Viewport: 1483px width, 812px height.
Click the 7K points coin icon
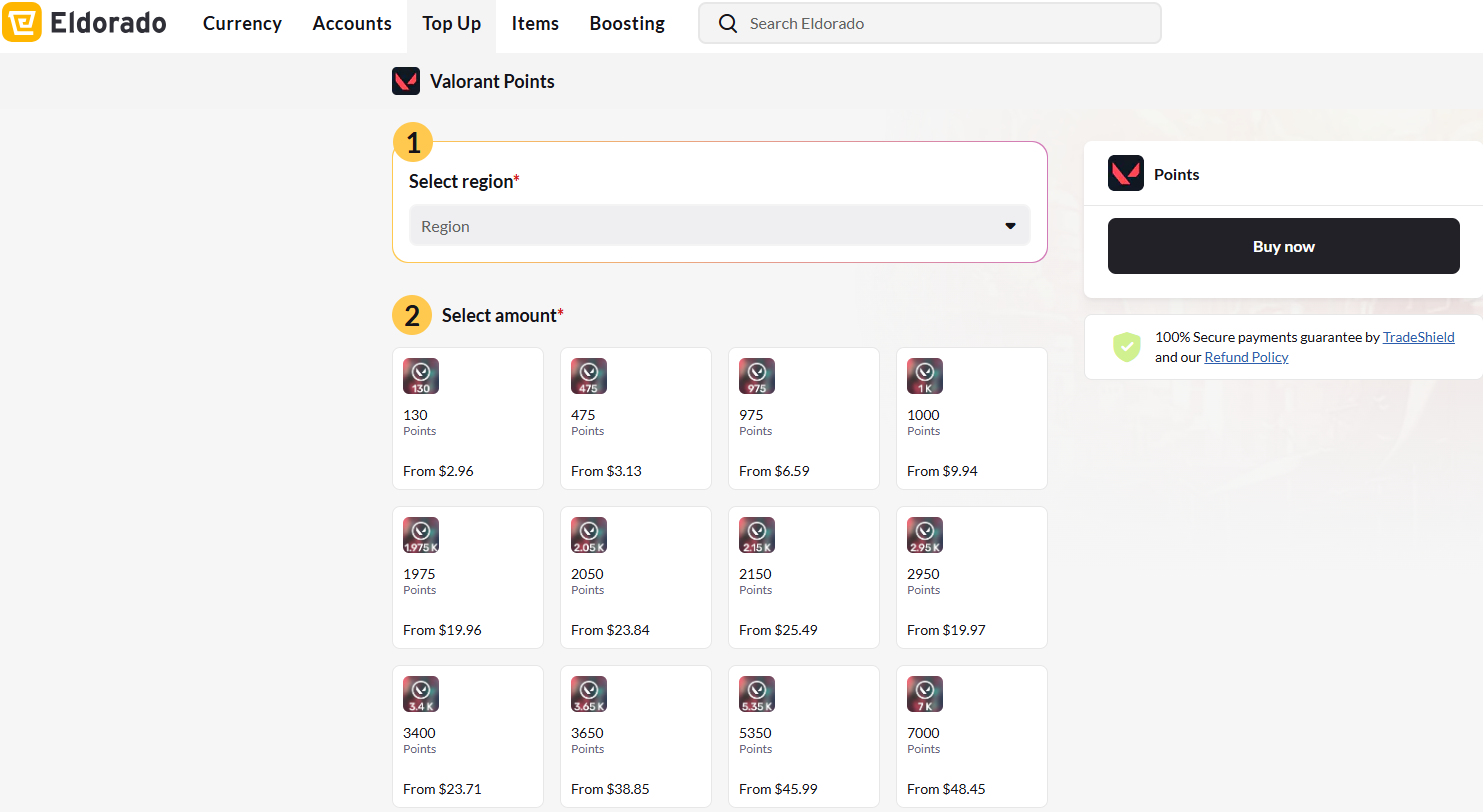(x=925, y=694)
